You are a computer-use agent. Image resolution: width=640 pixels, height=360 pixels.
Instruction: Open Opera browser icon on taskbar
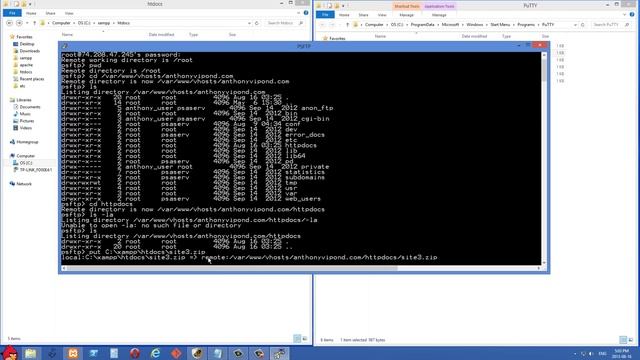pyautogui.click(x=135, y=353)
